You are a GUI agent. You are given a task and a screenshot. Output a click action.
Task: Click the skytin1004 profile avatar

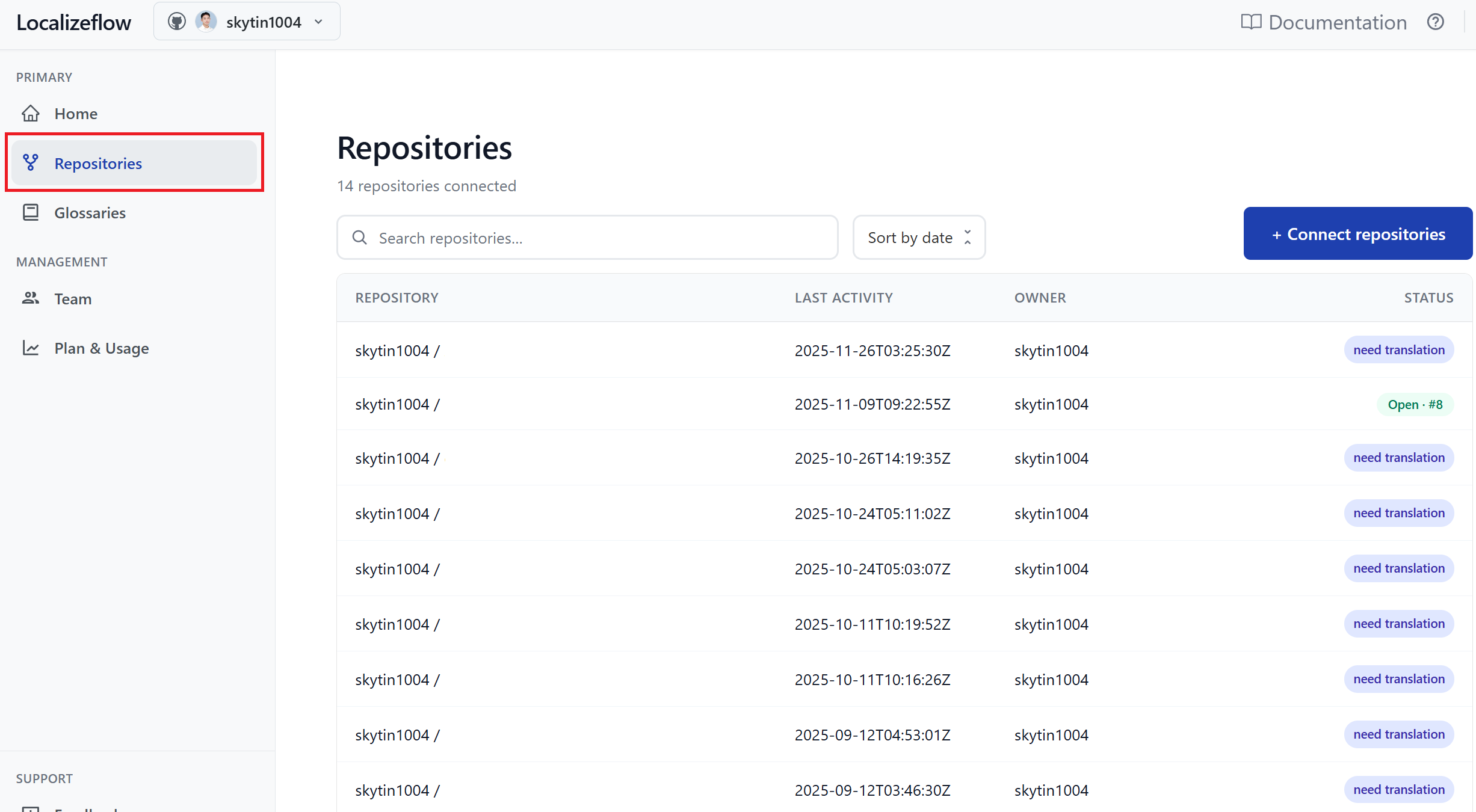point(206,20)
